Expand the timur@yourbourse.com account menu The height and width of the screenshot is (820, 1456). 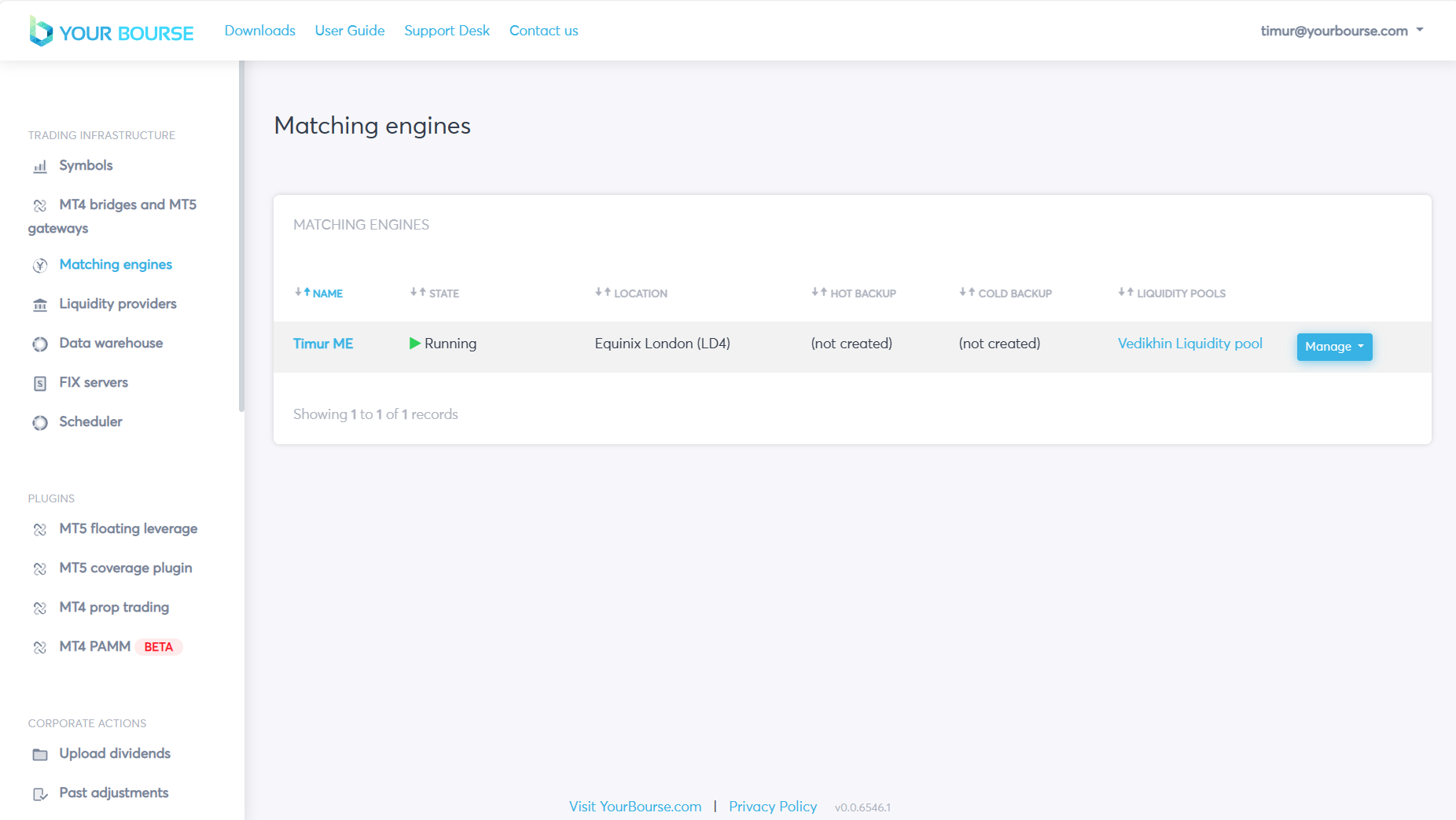point(1341,31)
